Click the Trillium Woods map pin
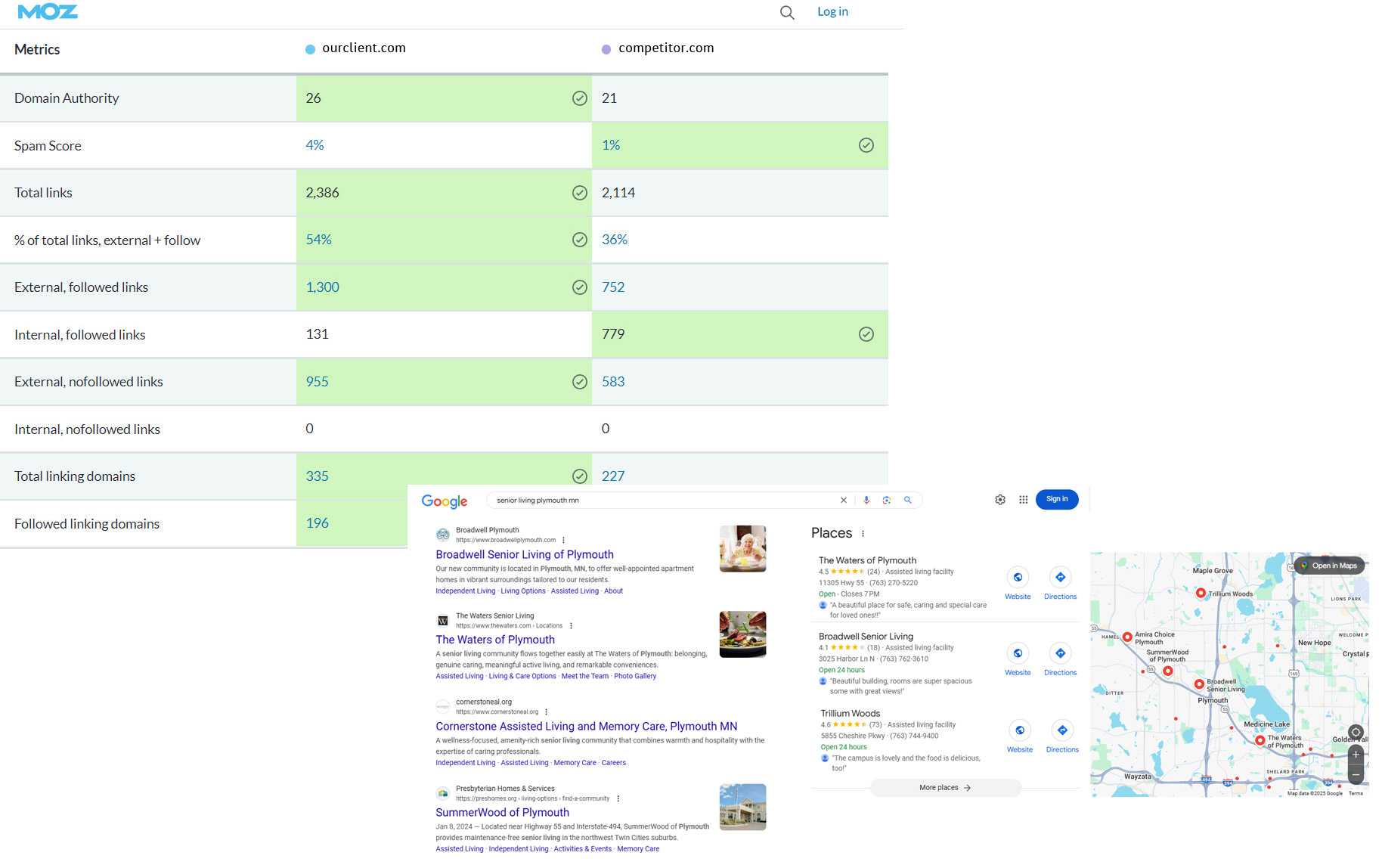This screenshot has height=868, width=1382. click(1201, 594)
